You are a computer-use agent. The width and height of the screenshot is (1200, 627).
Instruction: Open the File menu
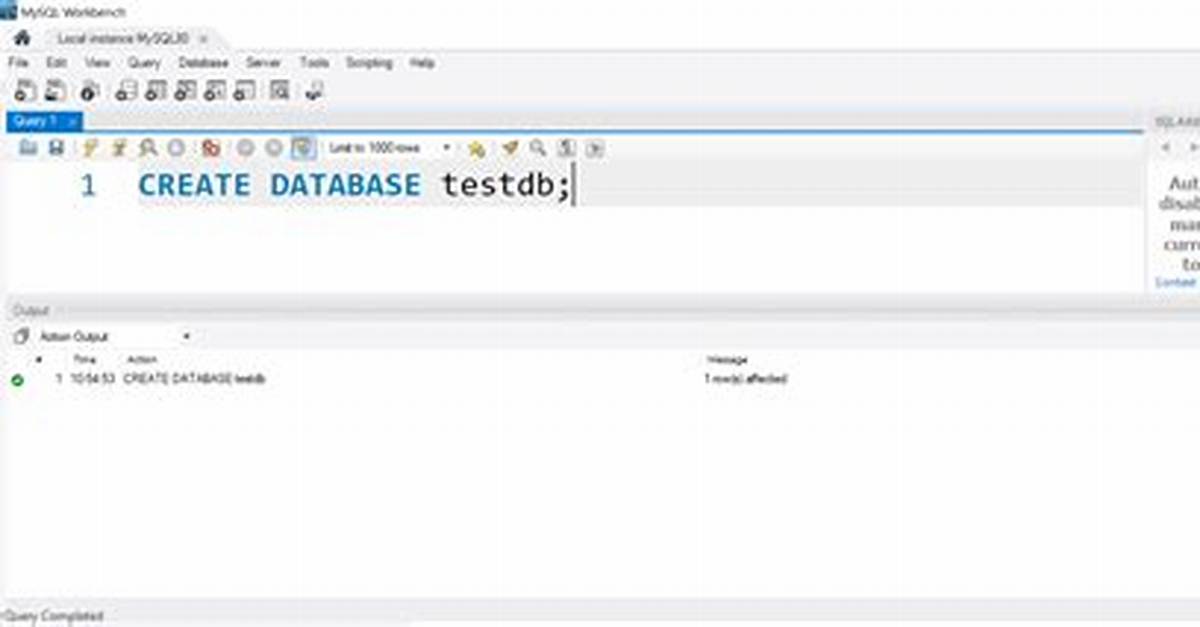point(18,63)
